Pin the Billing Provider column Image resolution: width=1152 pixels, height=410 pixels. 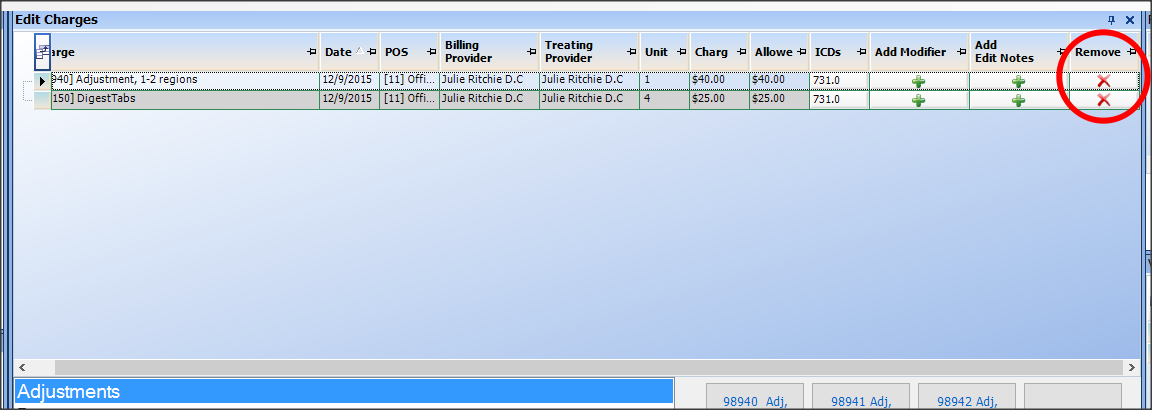(x=532, y=52)
